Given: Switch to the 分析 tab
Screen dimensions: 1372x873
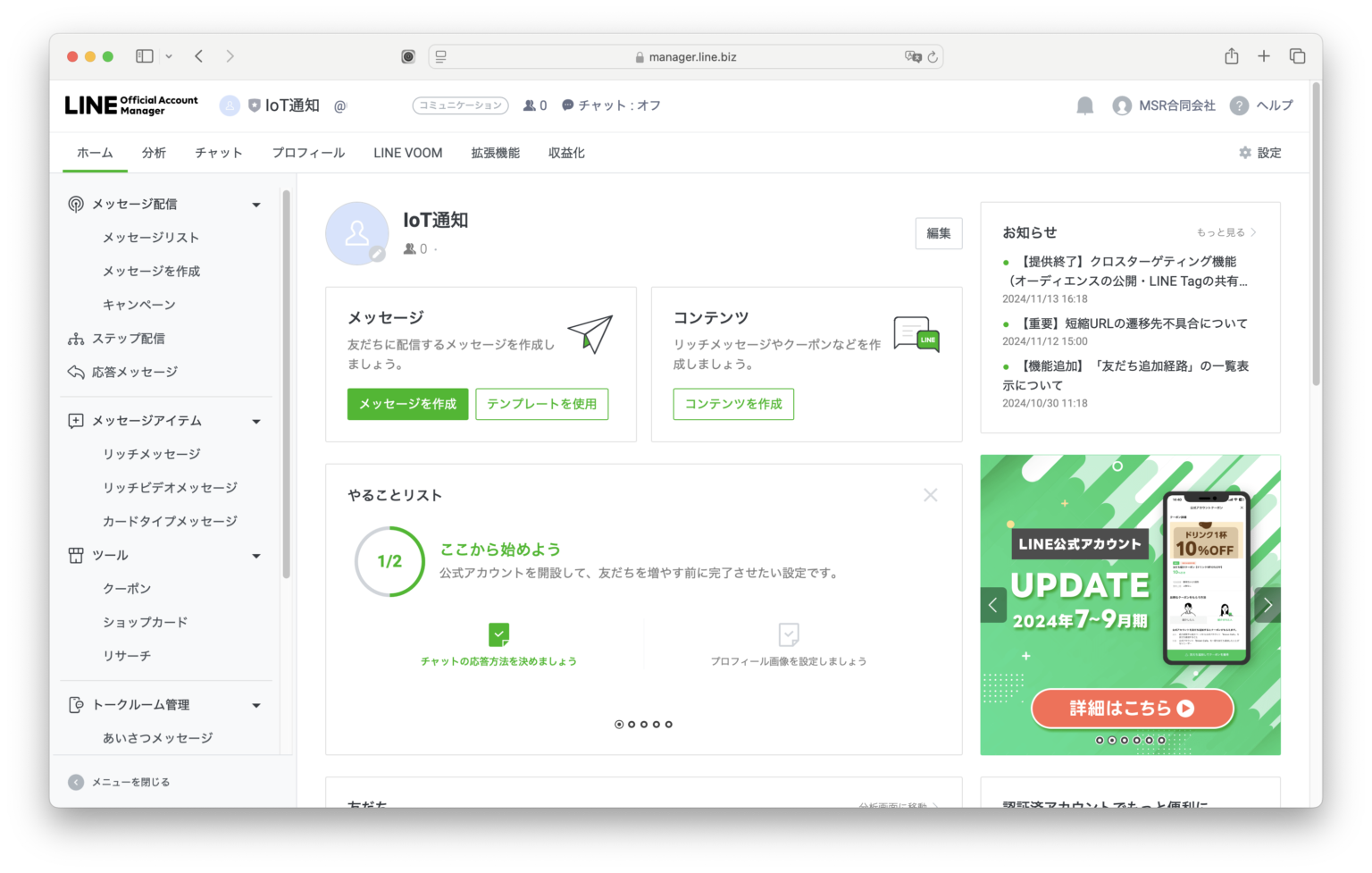Looking at the screenshot, I should tap(154, 152).
